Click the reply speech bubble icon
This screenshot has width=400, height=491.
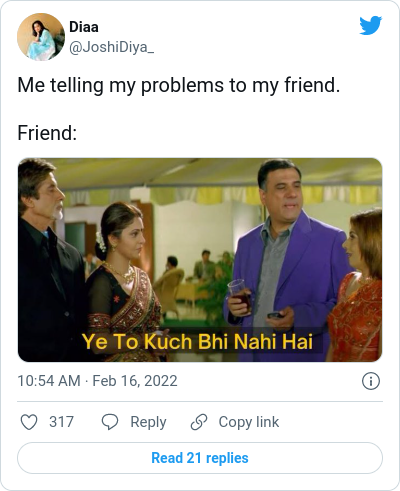point(110,422)
